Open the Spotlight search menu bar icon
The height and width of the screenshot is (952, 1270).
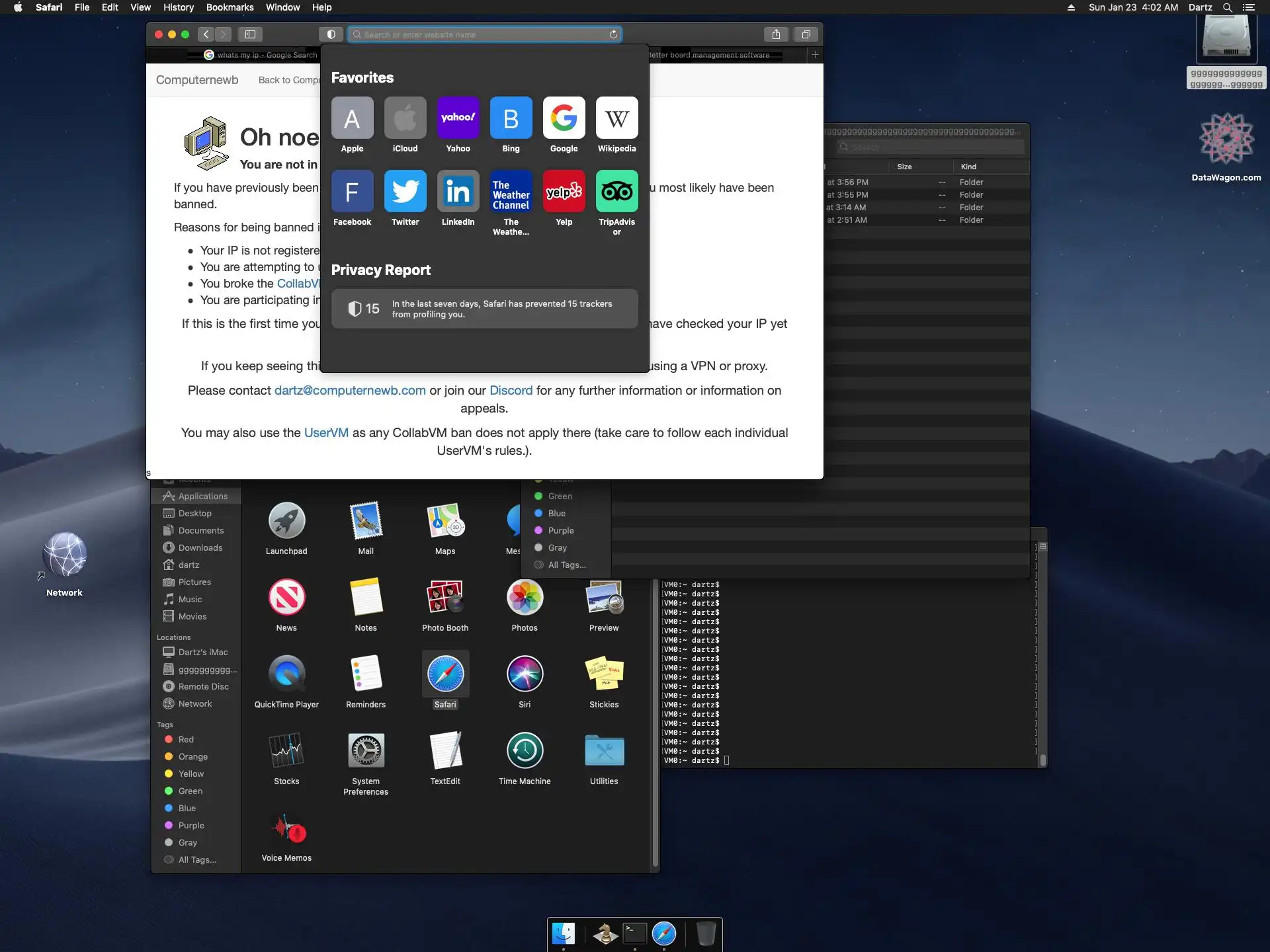click(1227, 7)
